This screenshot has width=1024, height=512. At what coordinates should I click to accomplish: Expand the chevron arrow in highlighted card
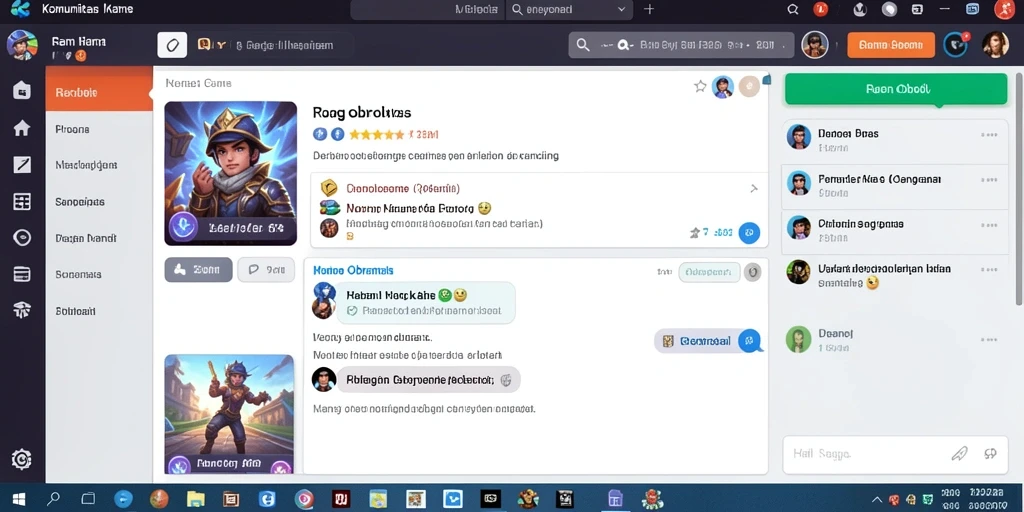coord(754,189)
